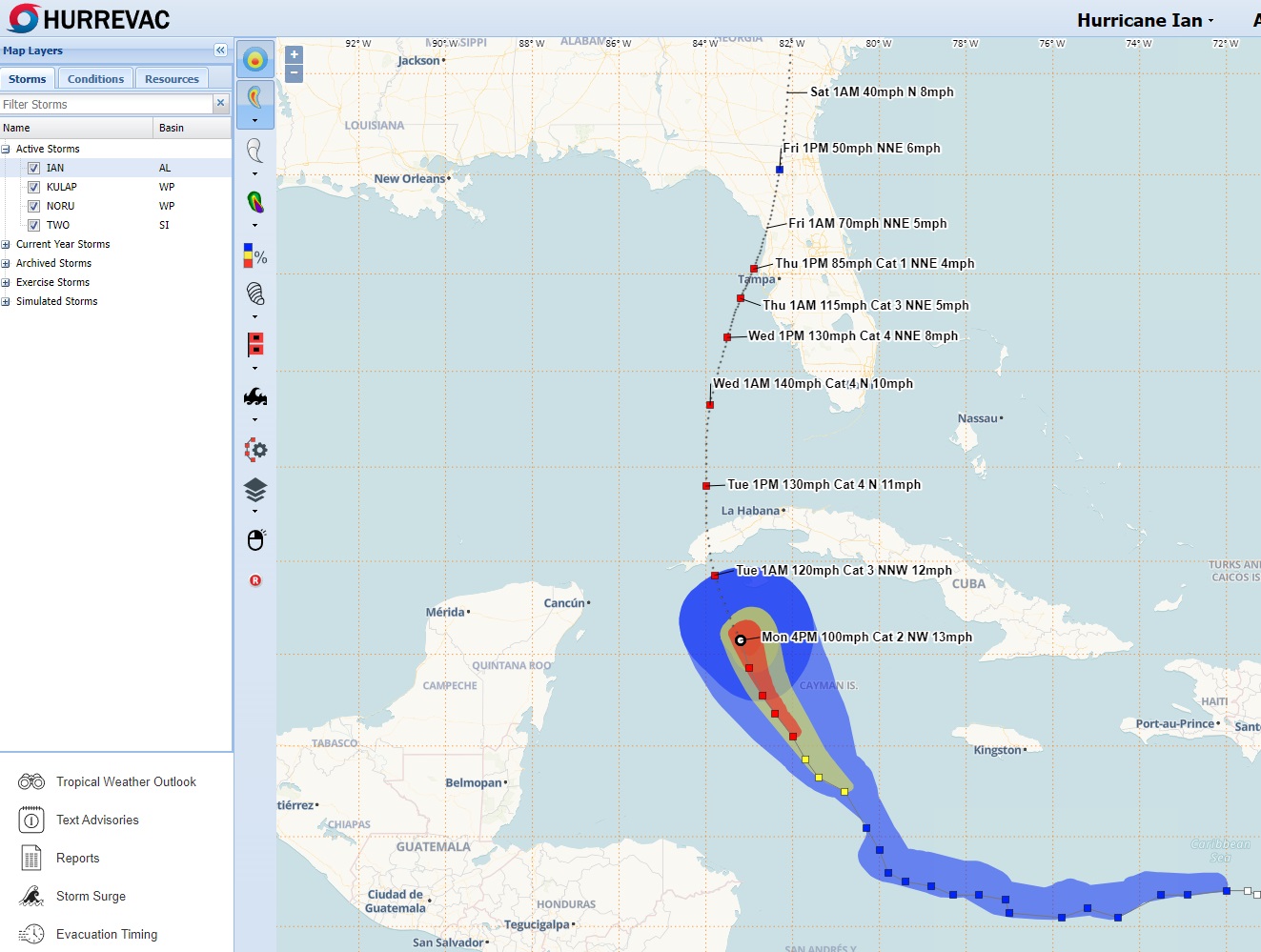The width and height of the screenshot is (1261, 952).
Task: Click the binoculars Tropical Weather Outlook icon
Action: click(x=31, y=781)
